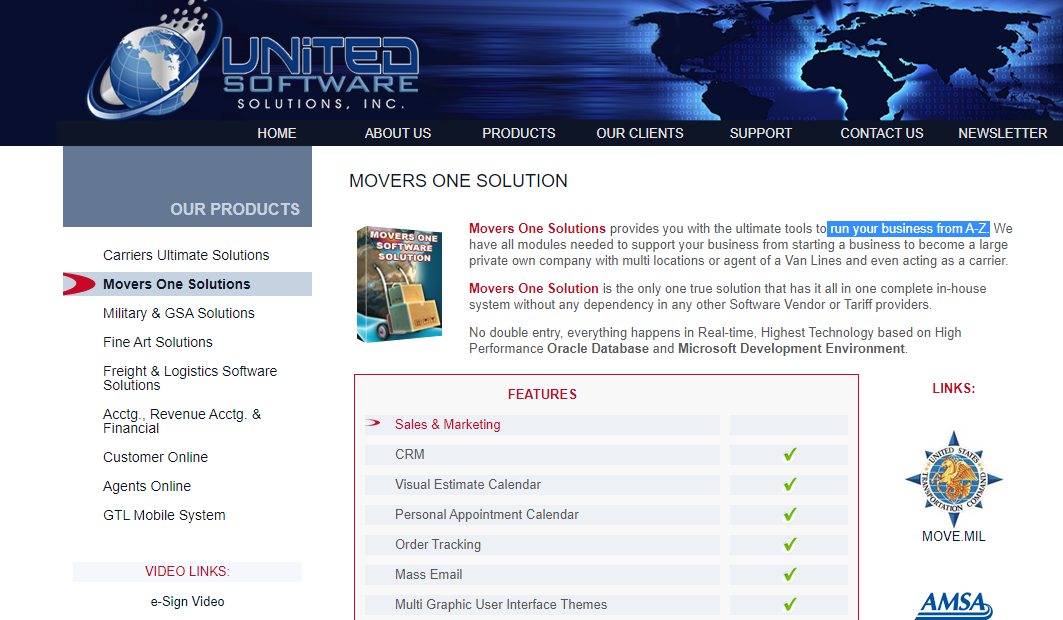Open the AMSA logo link

953,605
